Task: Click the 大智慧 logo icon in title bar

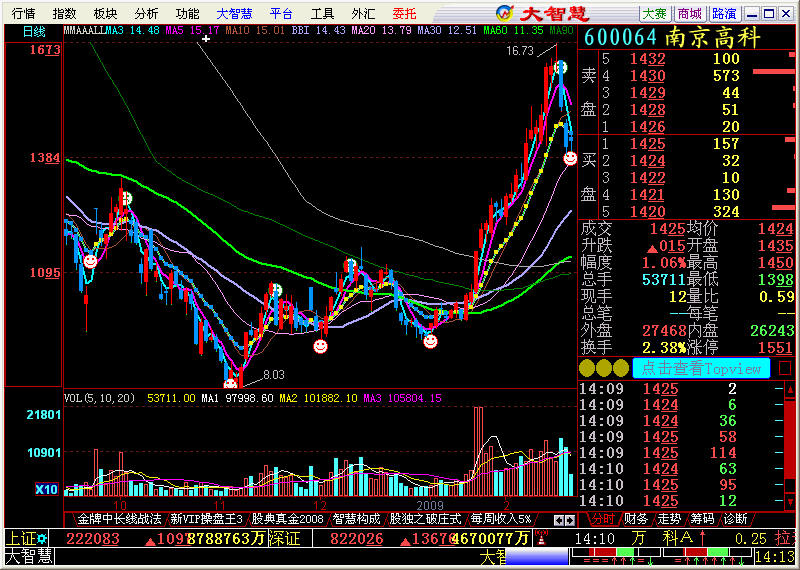Action: (x=504, y=13)
